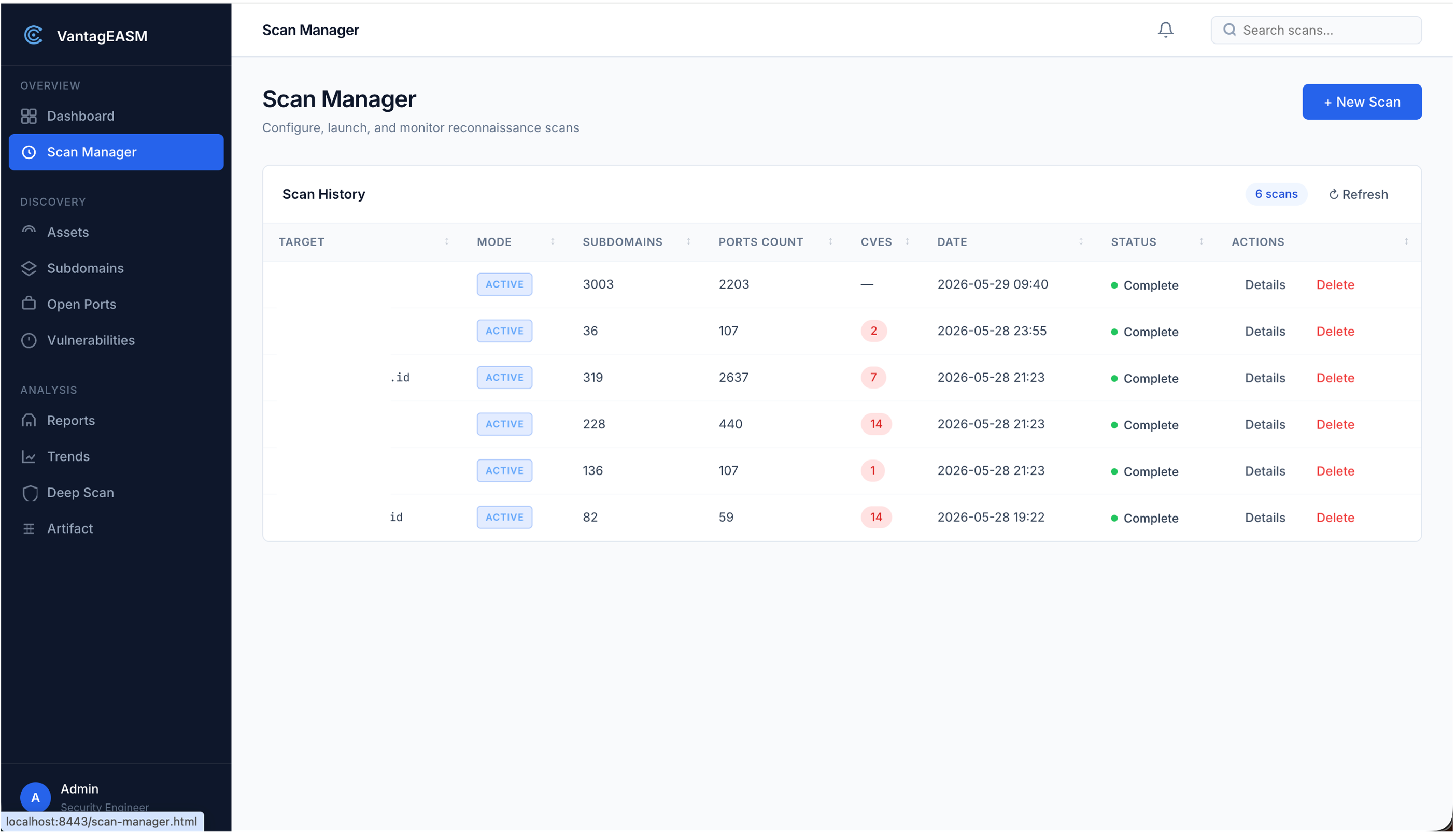This screenshot has width=1456, height=833.
Task: Click the Subdomains layers icon
Action: coord(29,268)
